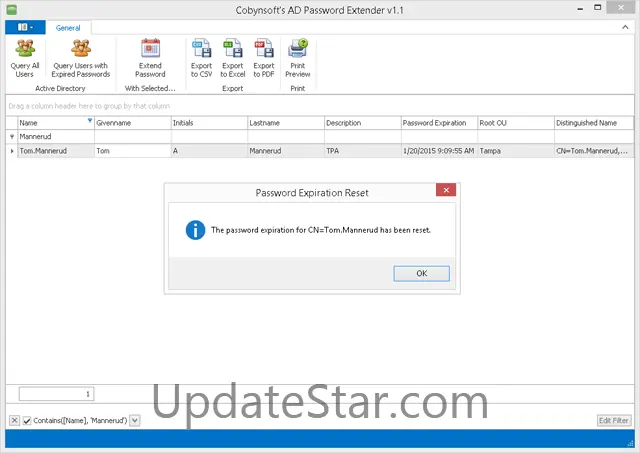Open the blue application menu button
The image size is (640, 453).
25,27
